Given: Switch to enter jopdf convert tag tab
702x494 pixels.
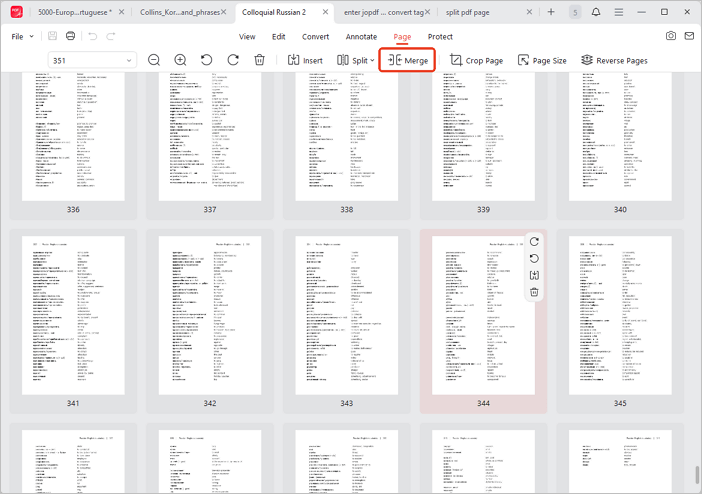Looking at the screenshot, I should pos(383,12).
